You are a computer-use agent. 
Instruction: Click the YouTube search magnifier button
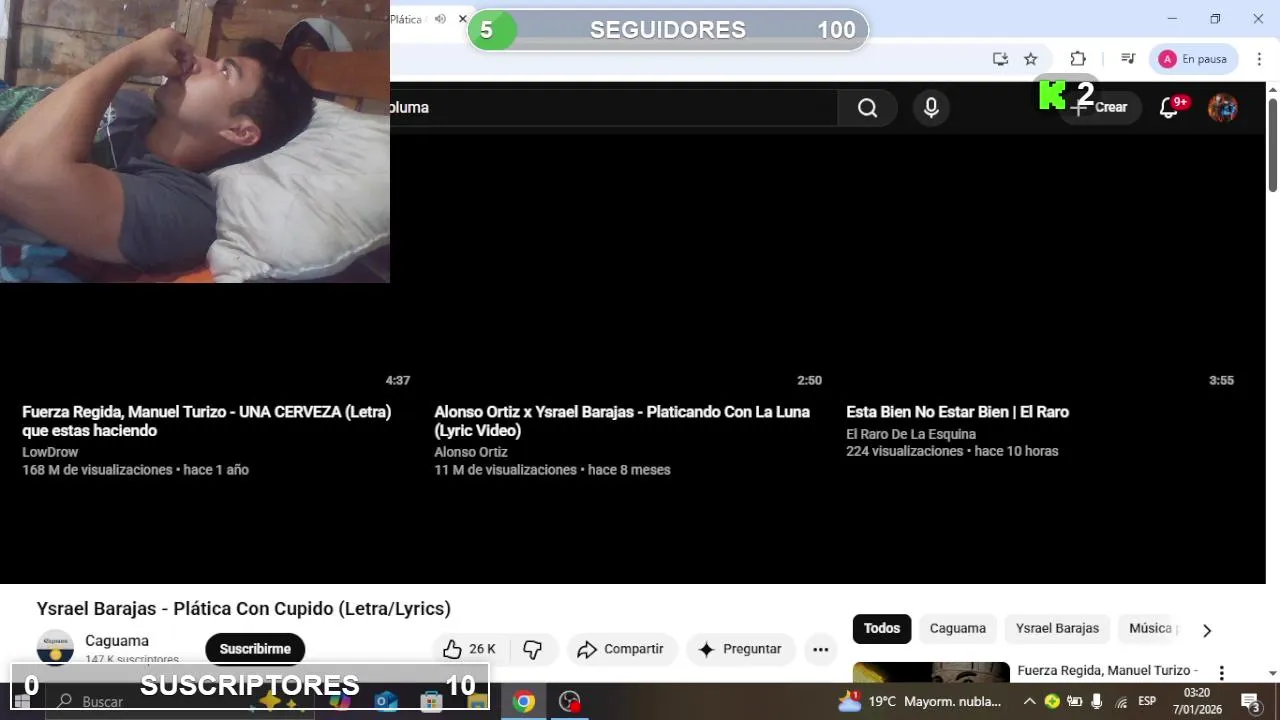coord(867,108)
